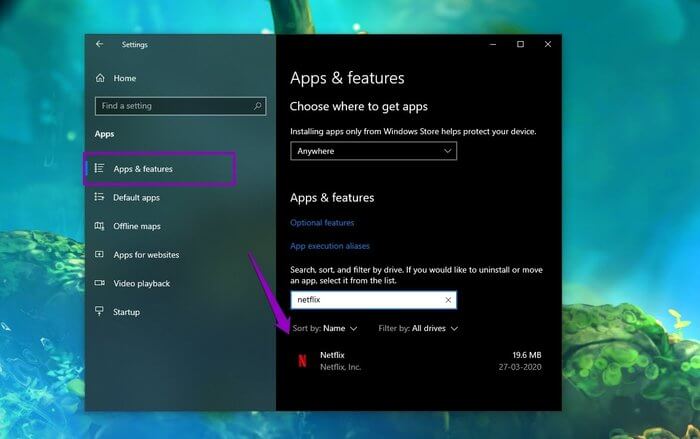Go to Startup settings page
The height and width of the screenshot is (439, 700).
[x=127, y=312]
